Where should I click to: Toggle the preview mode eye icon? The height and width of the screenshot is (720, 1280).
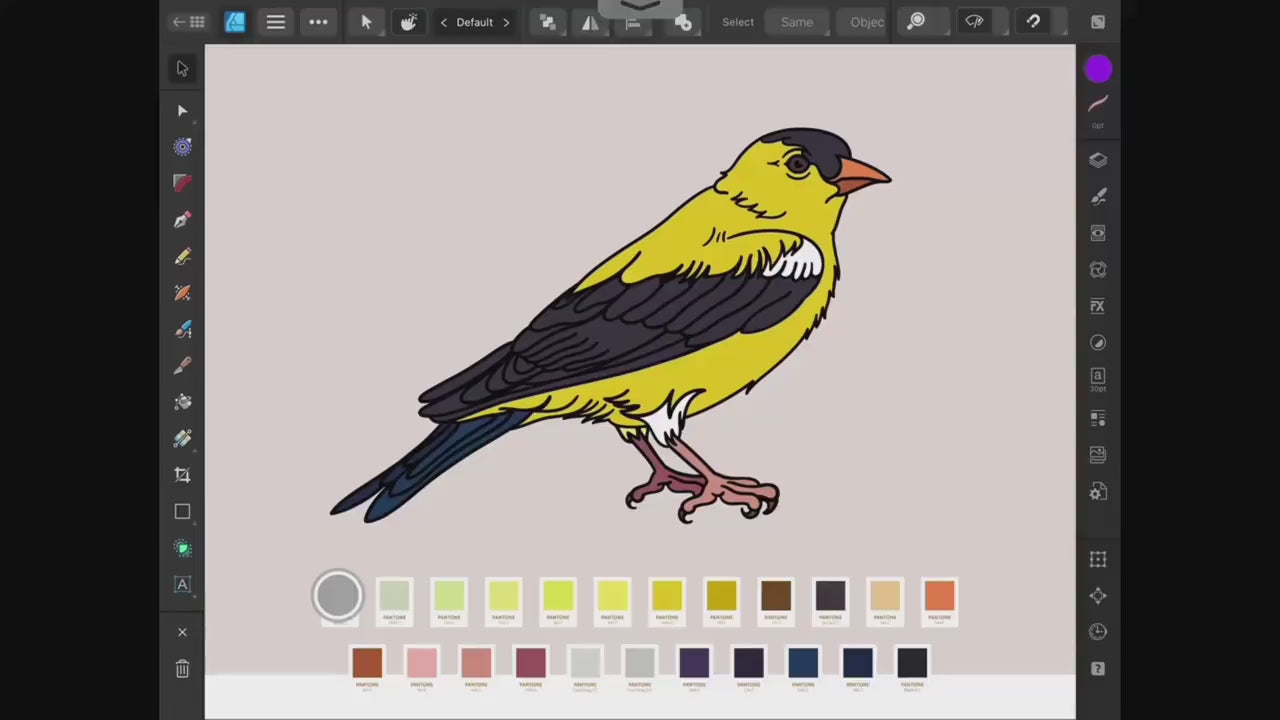click(974, 21)
